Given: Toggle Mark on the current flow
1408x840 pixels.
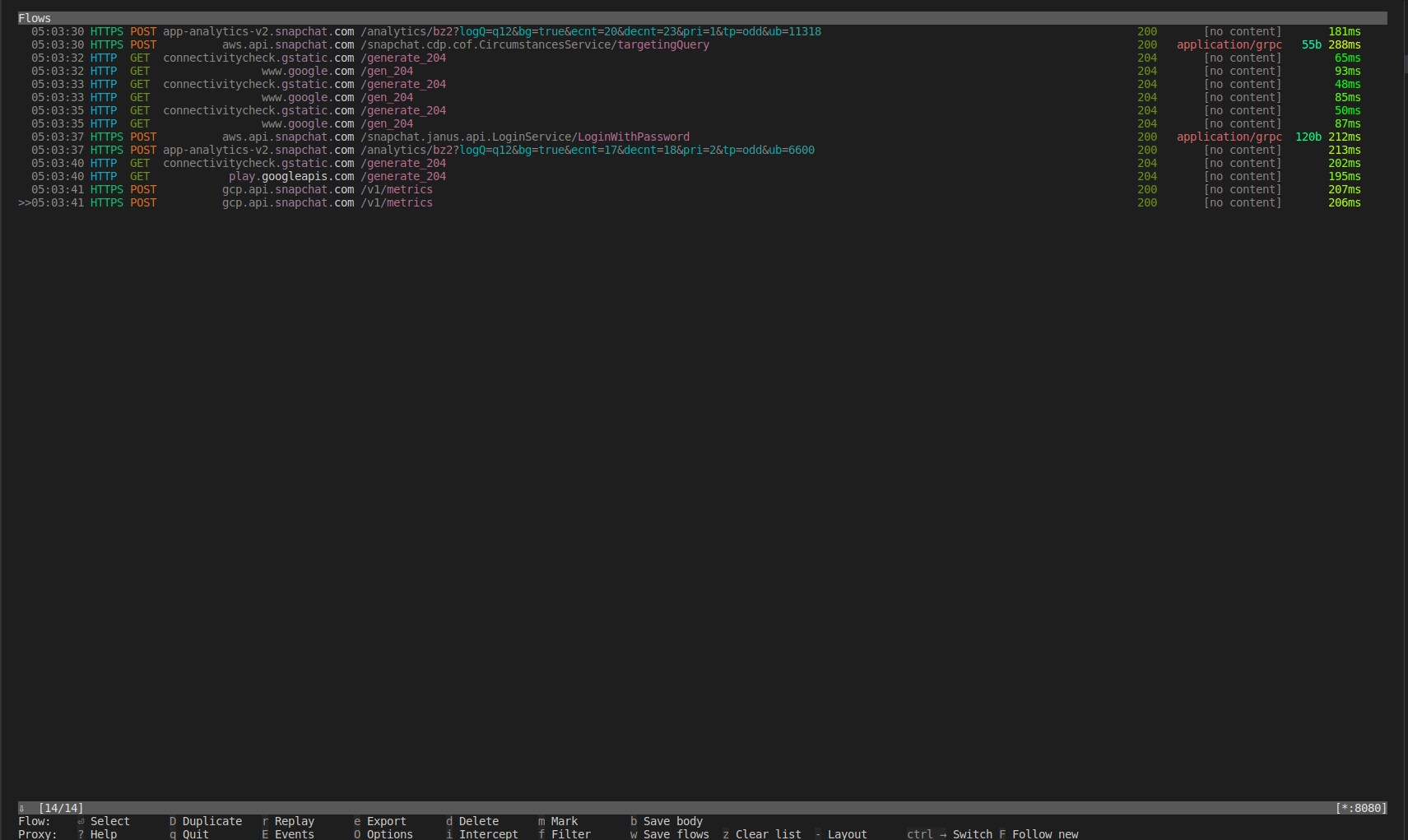Looking at the screenshot, I should [564, 821].
